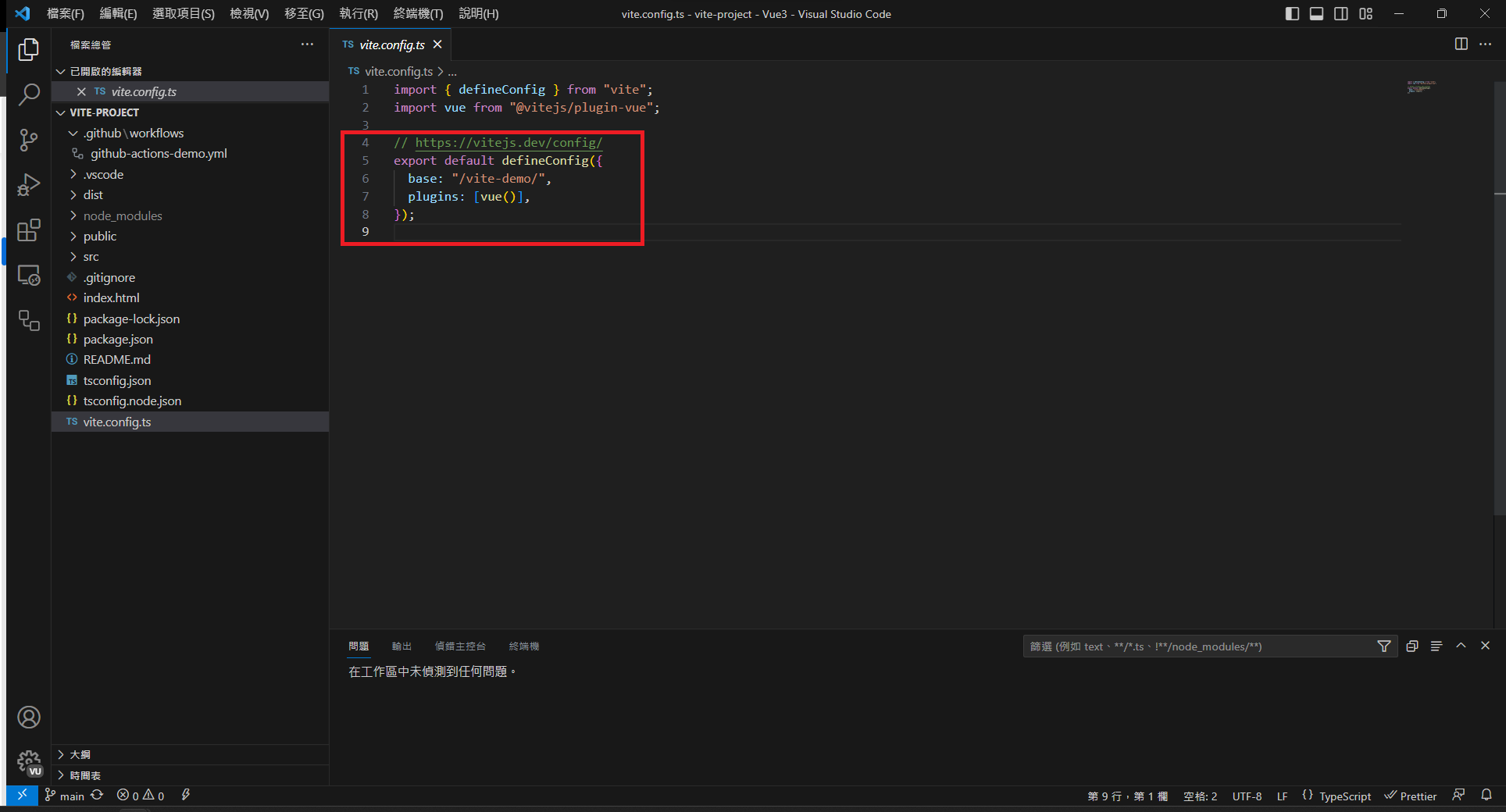Click the code minimap preview
The height and width of the screenshot is (812, 1506).
(x=1422, y=87)
